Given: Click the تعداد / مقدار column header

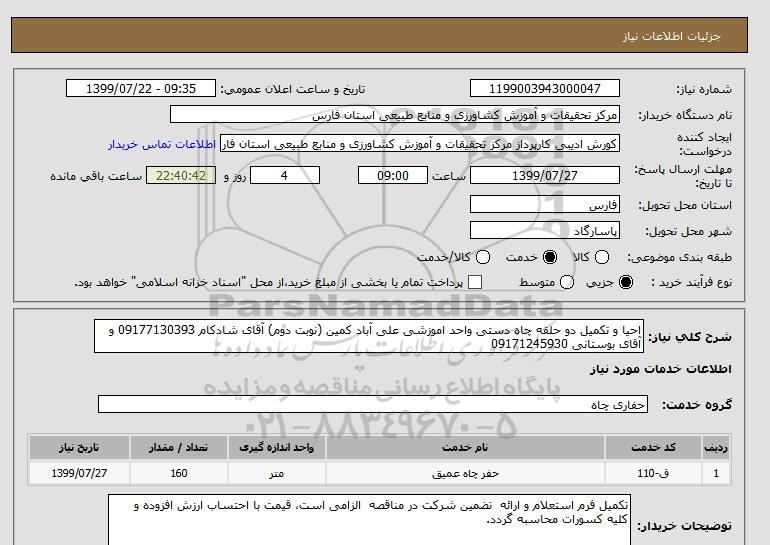Looking at the screenshot, I should [179, 447].
